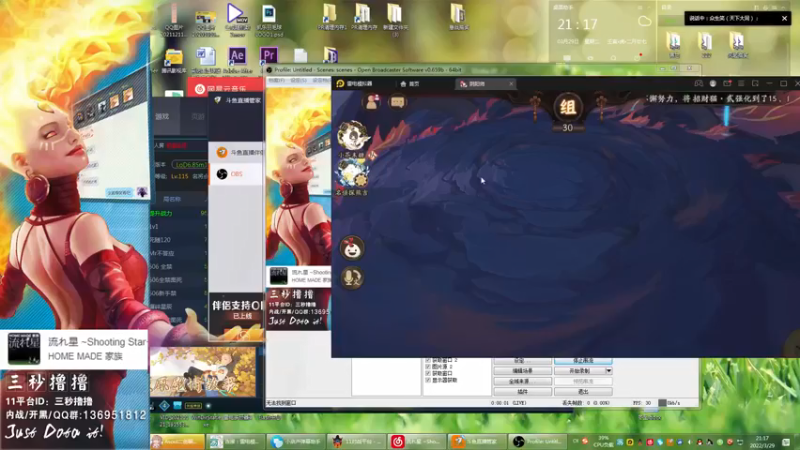Click the 小葫芦弹幕助手 taskbar button
This screenshot has height=450, width=800.
296,441
